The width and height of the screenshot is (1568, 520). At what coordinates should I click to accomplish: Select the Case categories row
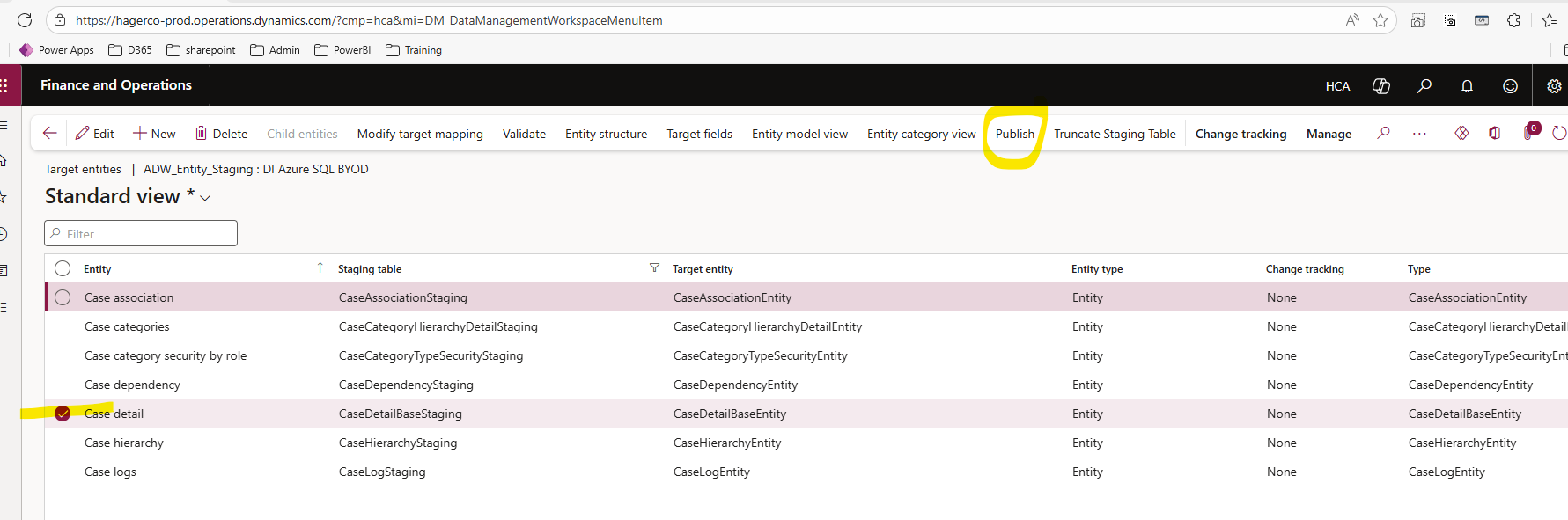click(x=806, y=326)
